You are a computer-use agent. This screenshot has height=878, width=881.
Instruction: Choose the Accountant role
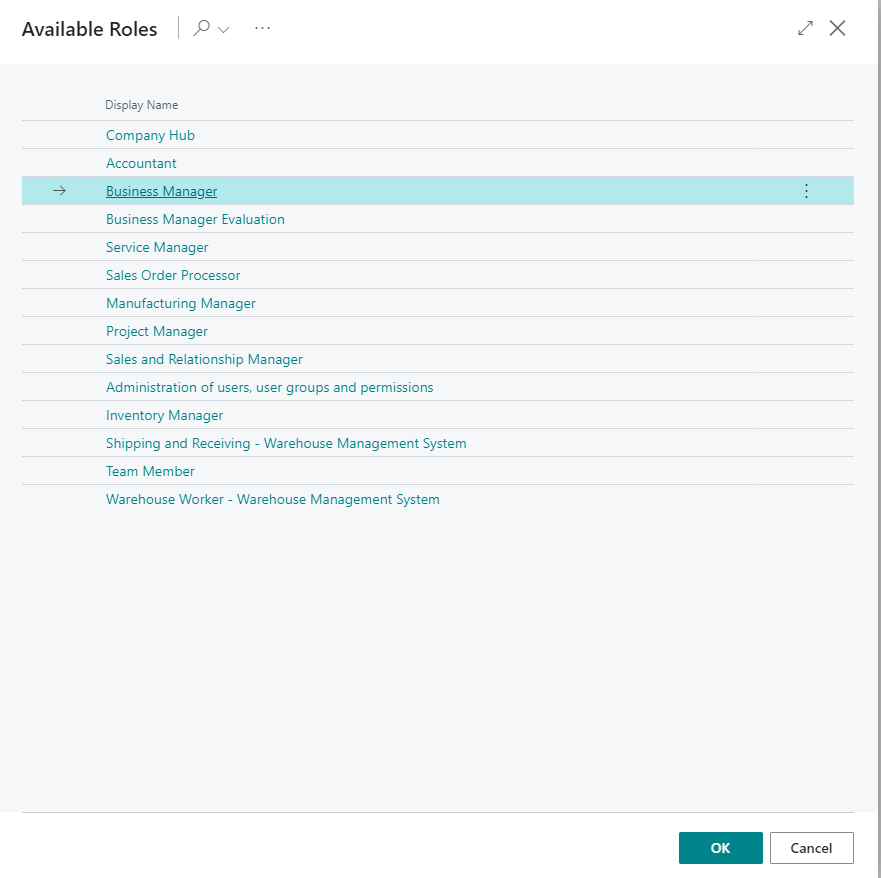pos(141,163)
